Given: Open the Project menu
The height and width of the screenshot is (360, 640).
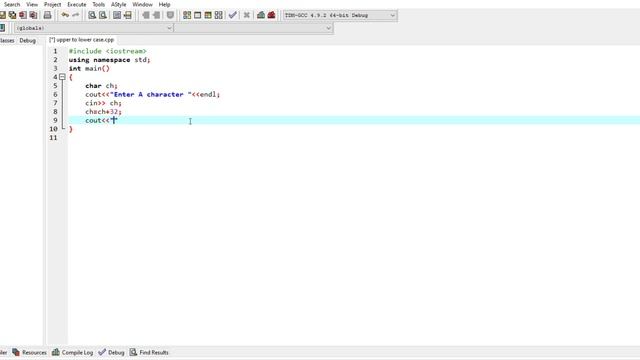Looking at the screenshot, I should click(52, 4).
